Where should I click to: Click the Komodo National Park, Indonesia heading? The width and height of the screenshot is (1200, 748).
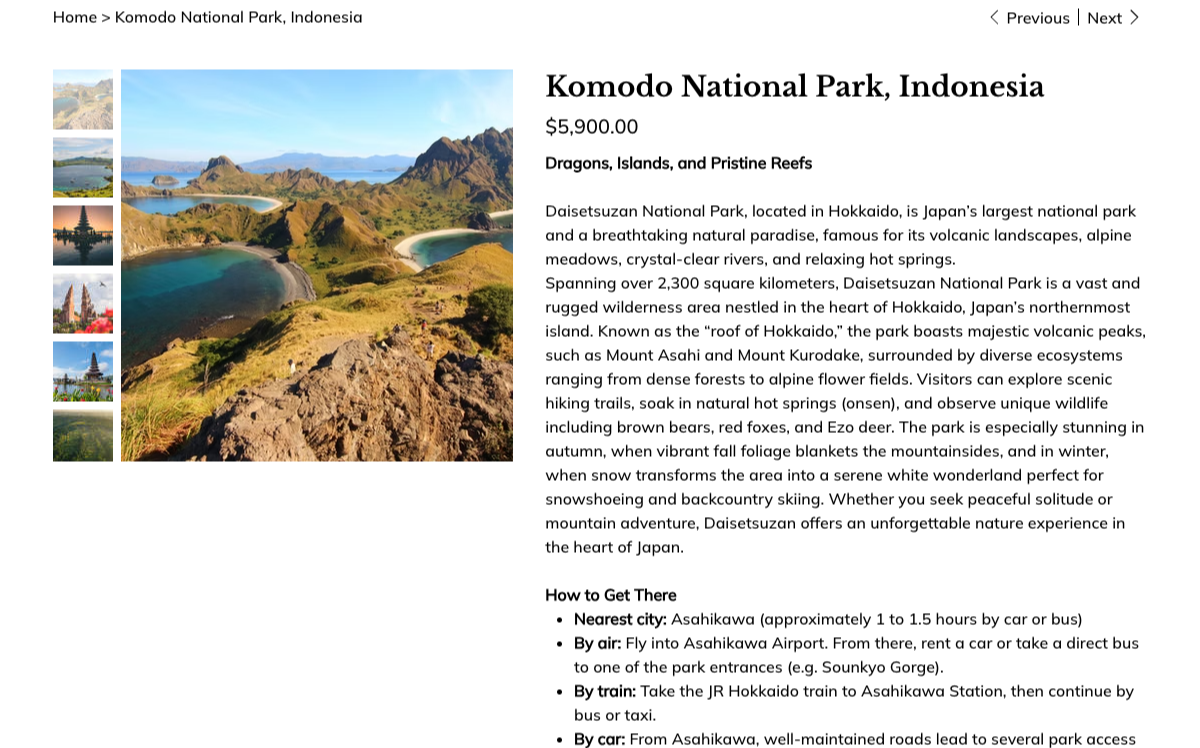pyautogui.click(x=794, y=87)
